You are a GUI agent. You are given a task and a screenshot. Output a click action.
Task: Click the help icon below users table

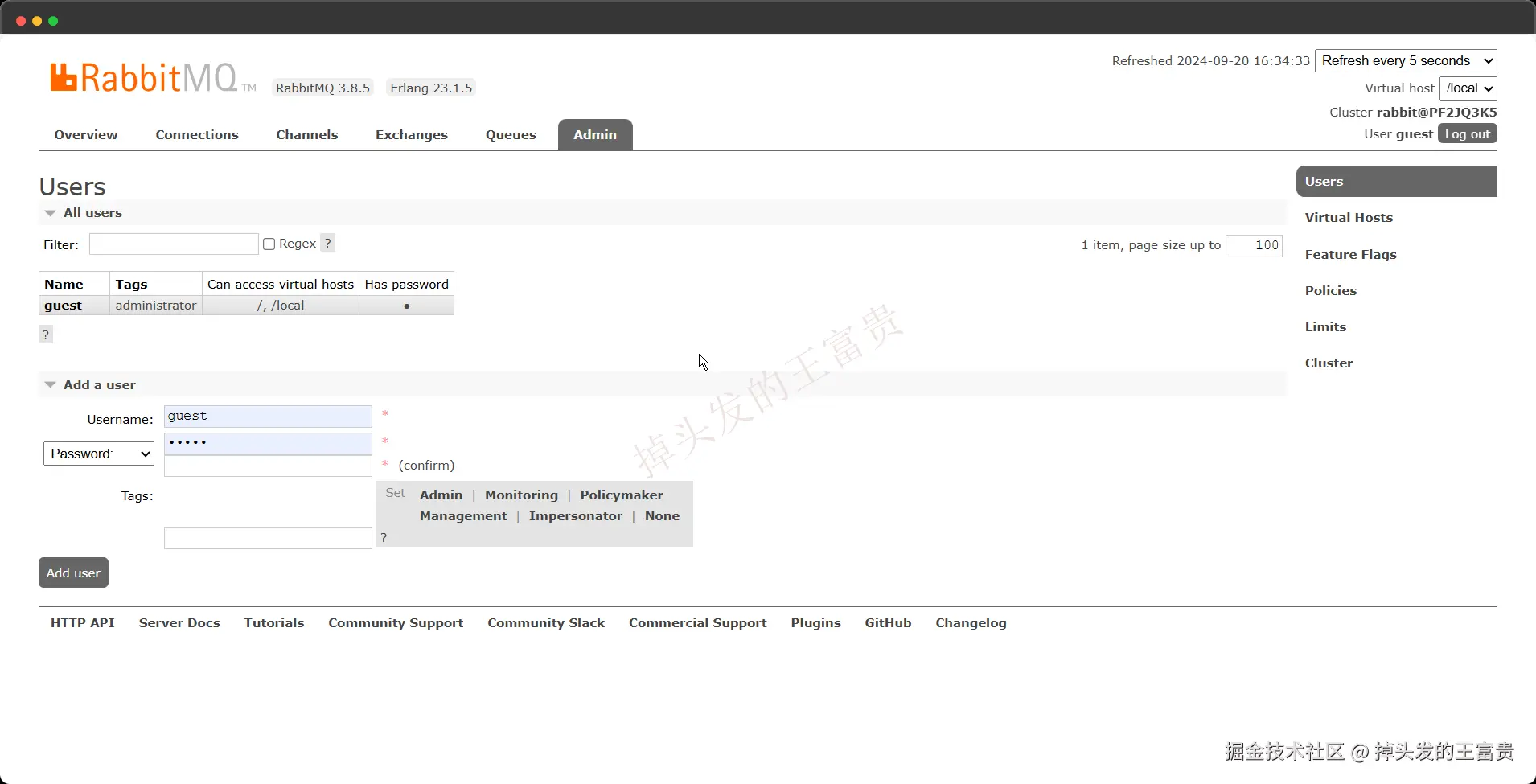46,335
